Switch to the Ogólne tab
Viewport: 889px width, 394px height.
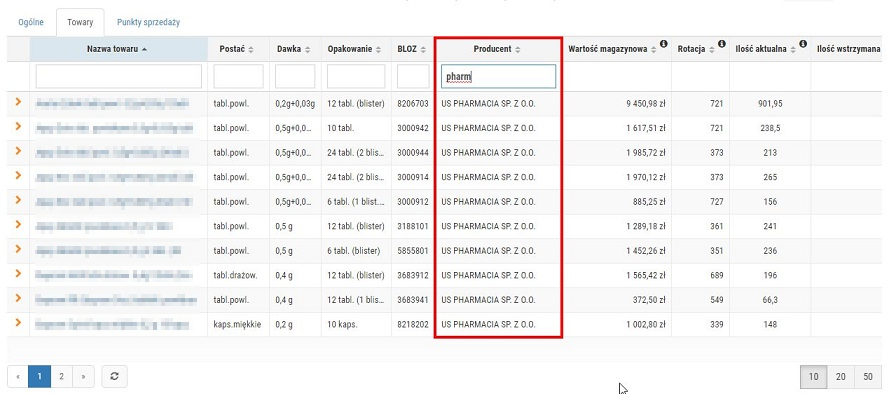point(31,23)
